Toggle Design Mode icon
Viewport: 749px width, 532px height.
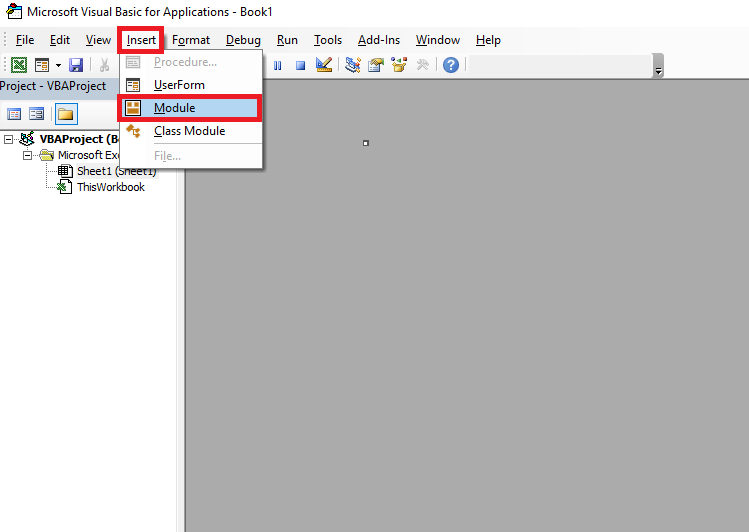pos(324,65)
